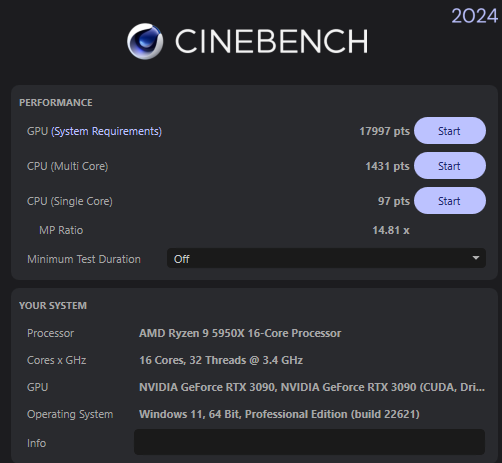
Task: Start the CPU Multi Core test
Action: (x=450, y=166)
